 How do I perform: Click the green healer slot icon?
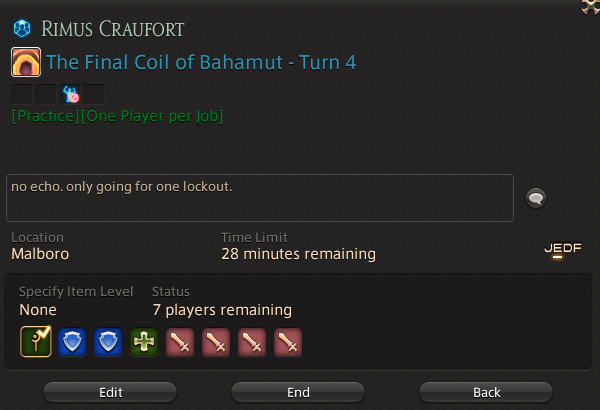coord(144,342)
